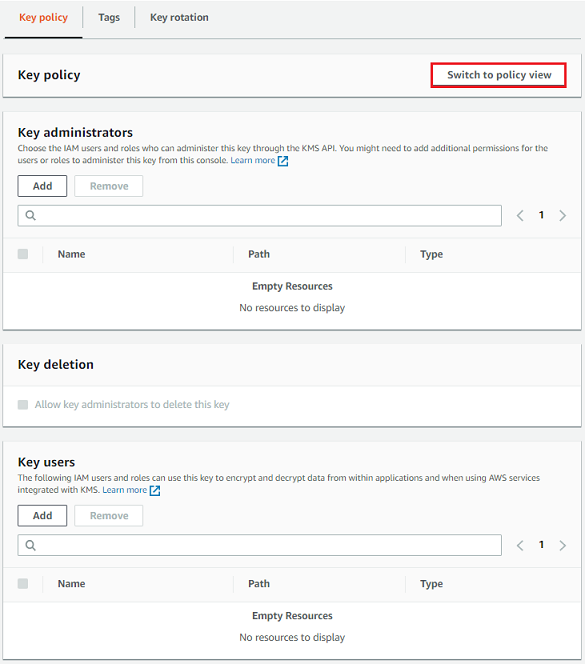Screen dimensions: 585x664
Task: Add a key user
Action: click(x=42, y=515)
